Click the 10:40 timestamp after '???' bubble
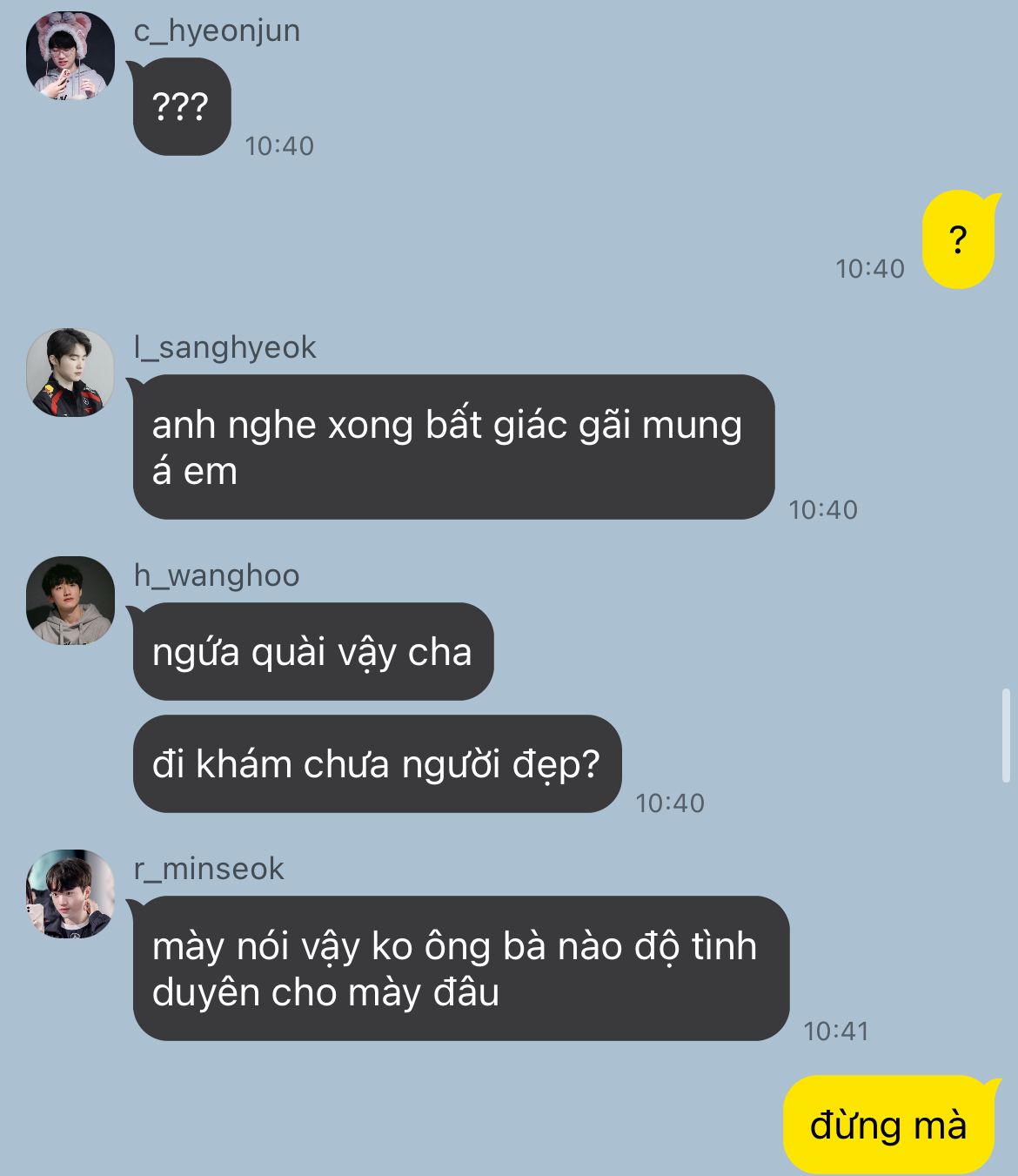Image resolution: width=1018 pixels, height=1176 pixels. [x=279, y=146]
